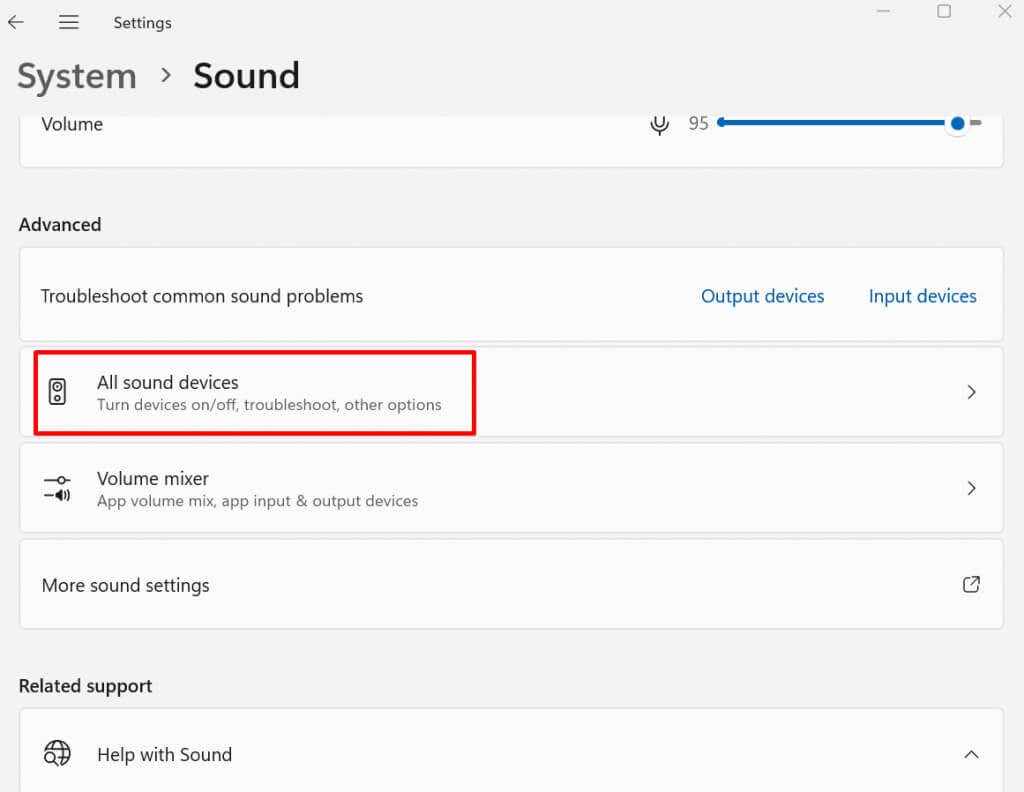1024x792 pixels.
Task: Click the external link icon for More sound settings
Action: point(970,585)
